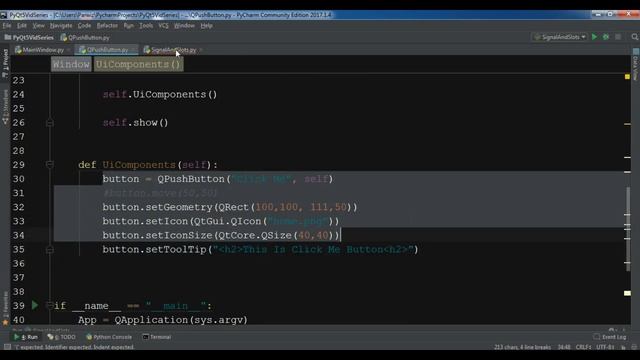The width and height of the screenshot is (640, 360).
Task: Click the Window class breadcrumb
Action: [71, 64]
